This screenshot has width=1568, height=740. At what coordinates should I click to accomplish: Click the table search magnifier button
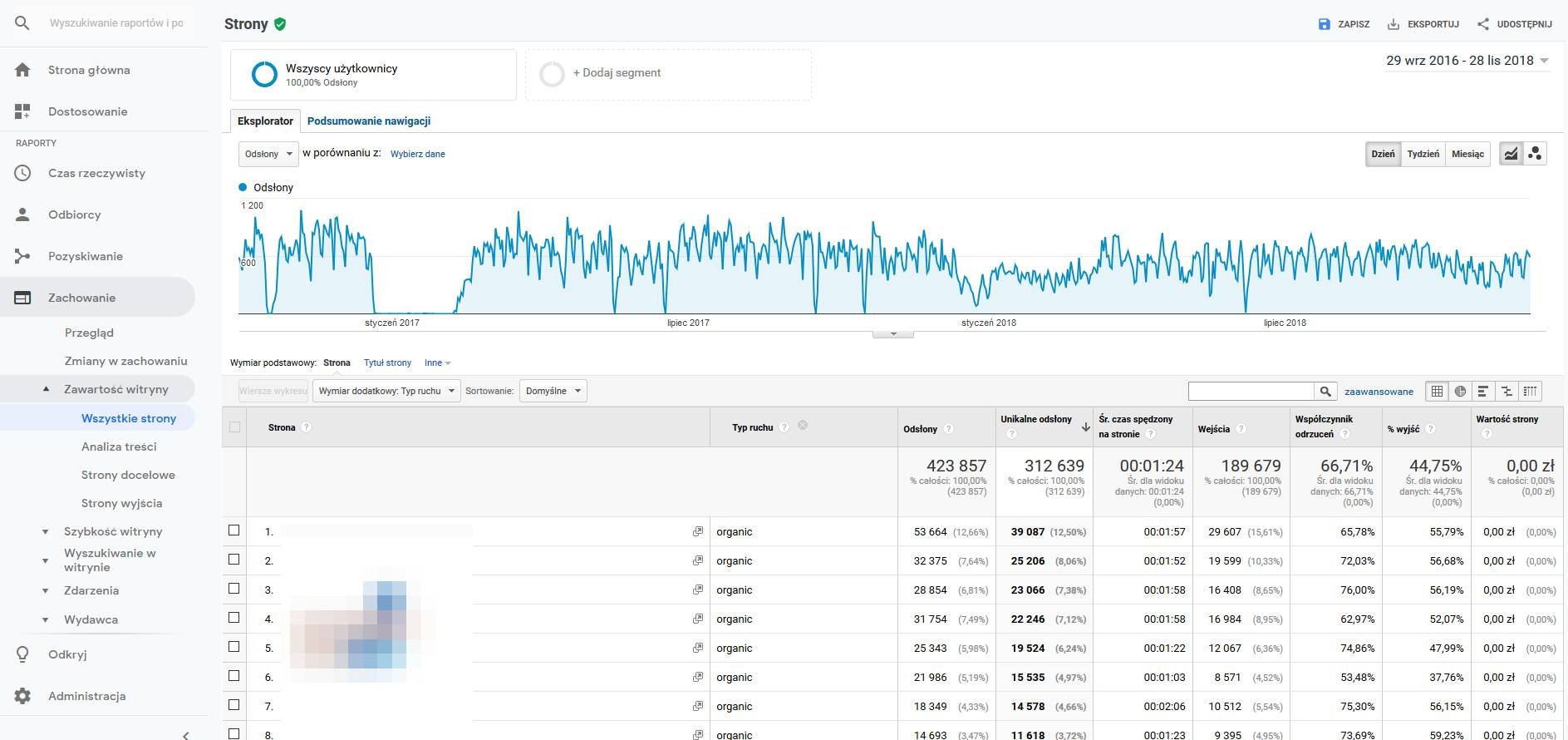(1325, 391)
